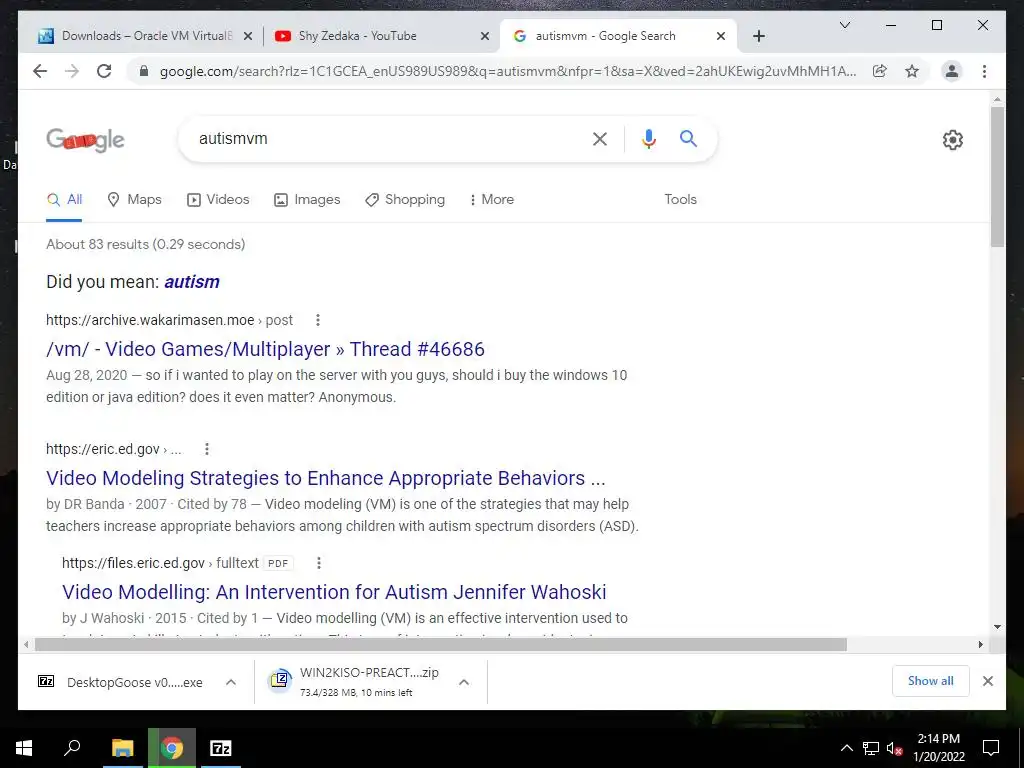
Task: Click the WIN2KISO-PREACT zip download
Action: click(357, 682)
